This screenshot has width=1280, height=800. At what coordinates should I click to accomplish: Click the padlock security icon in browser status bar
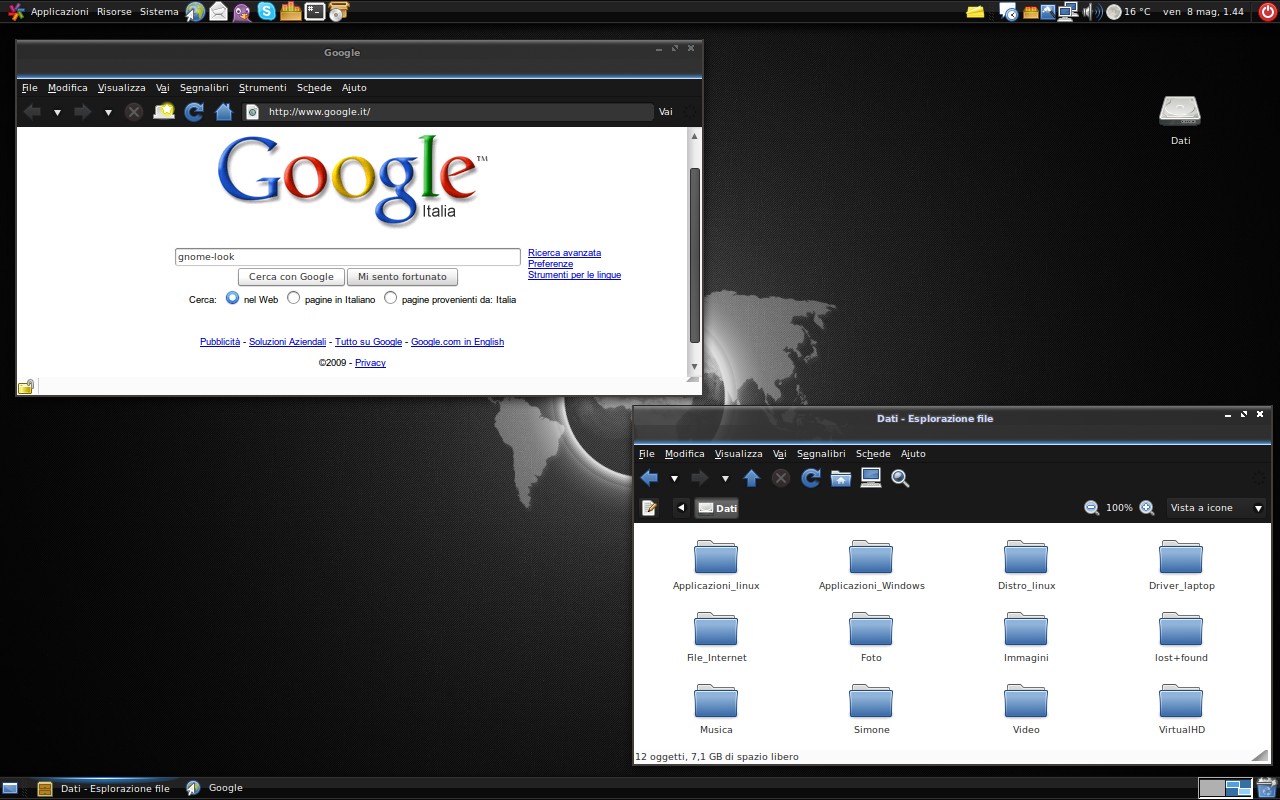tap(26, 387)
